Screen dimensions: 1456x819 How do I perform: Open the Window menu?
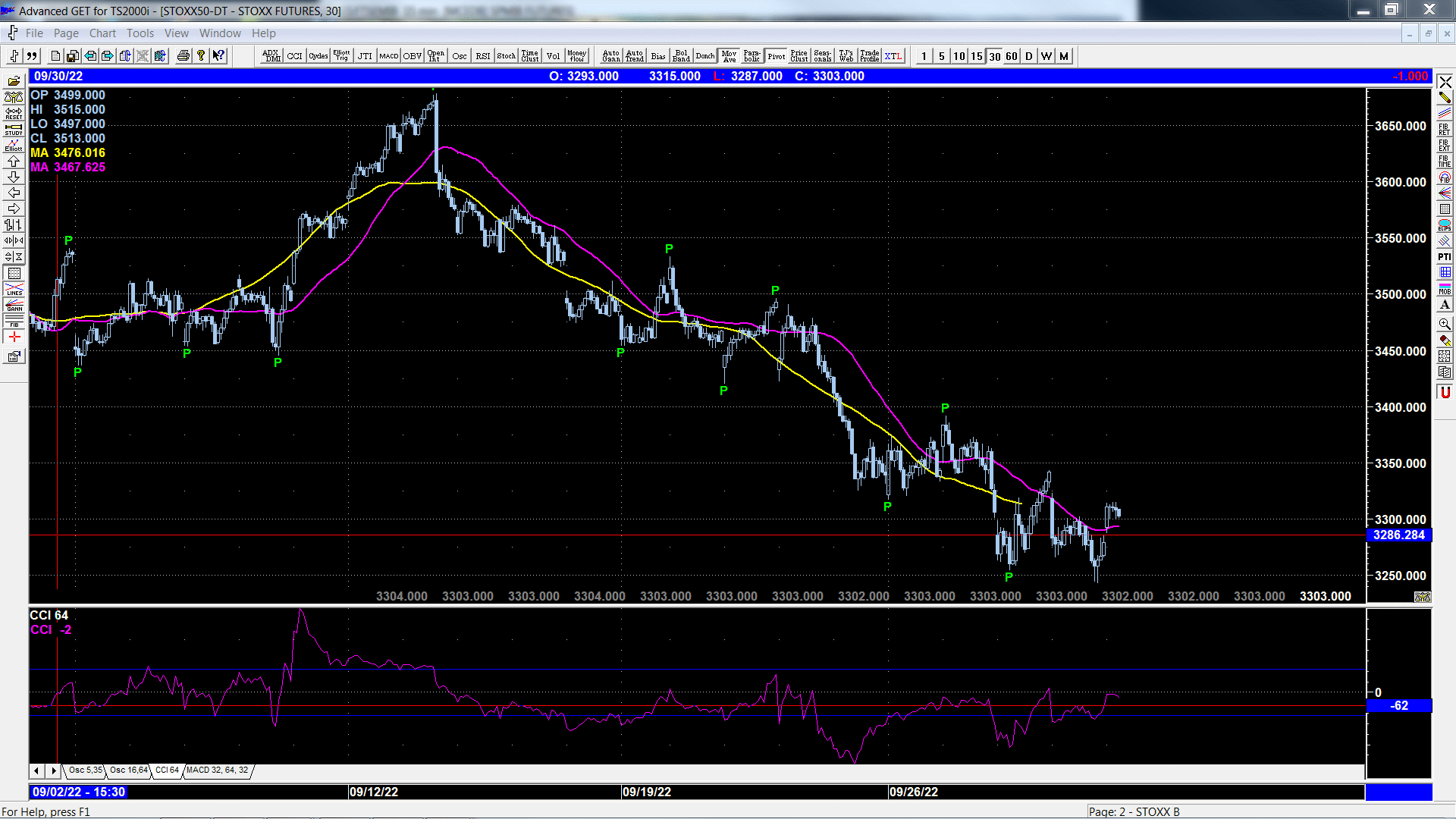point(220,33)
